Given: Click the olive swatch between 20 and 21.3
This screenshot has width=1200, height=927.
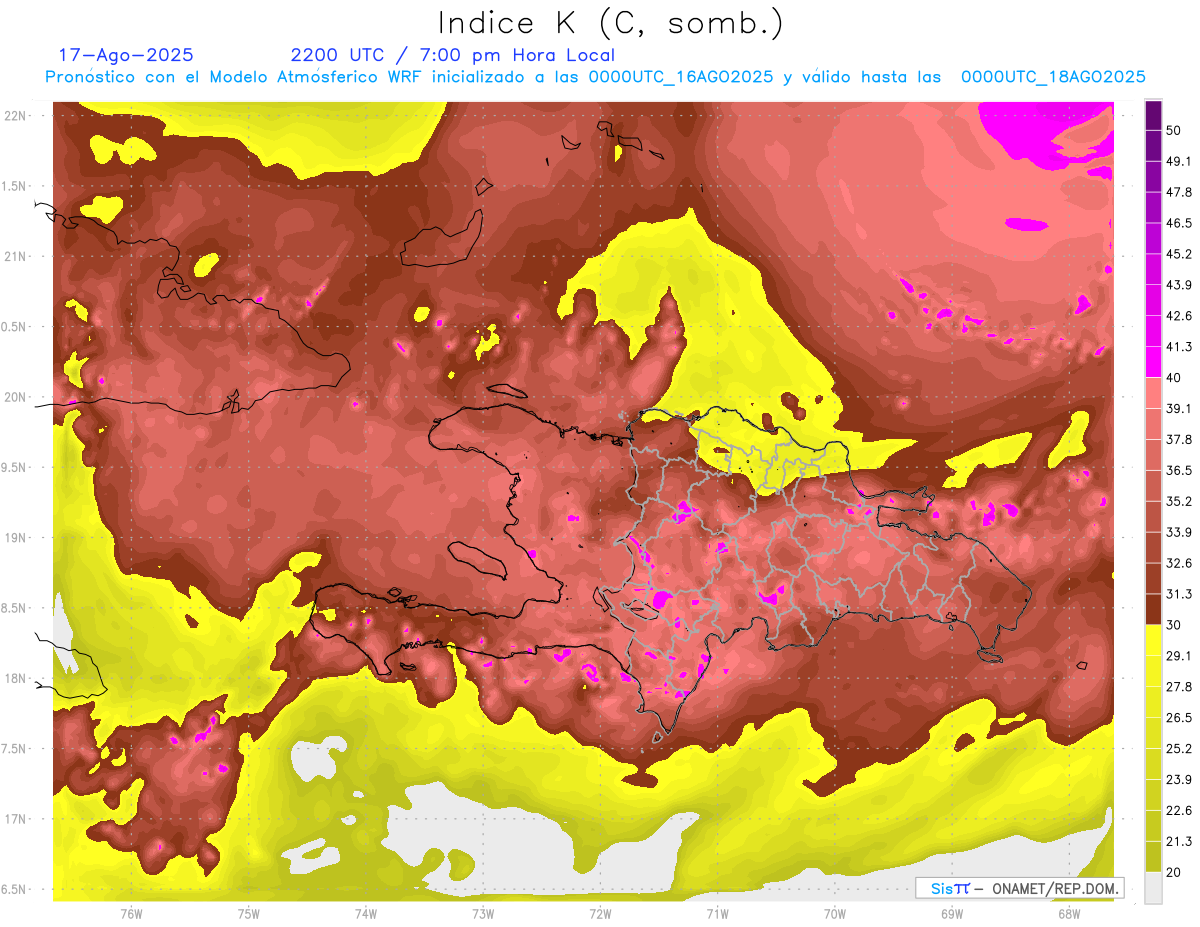Looking at the screenshot, I should pos(1153,856).
